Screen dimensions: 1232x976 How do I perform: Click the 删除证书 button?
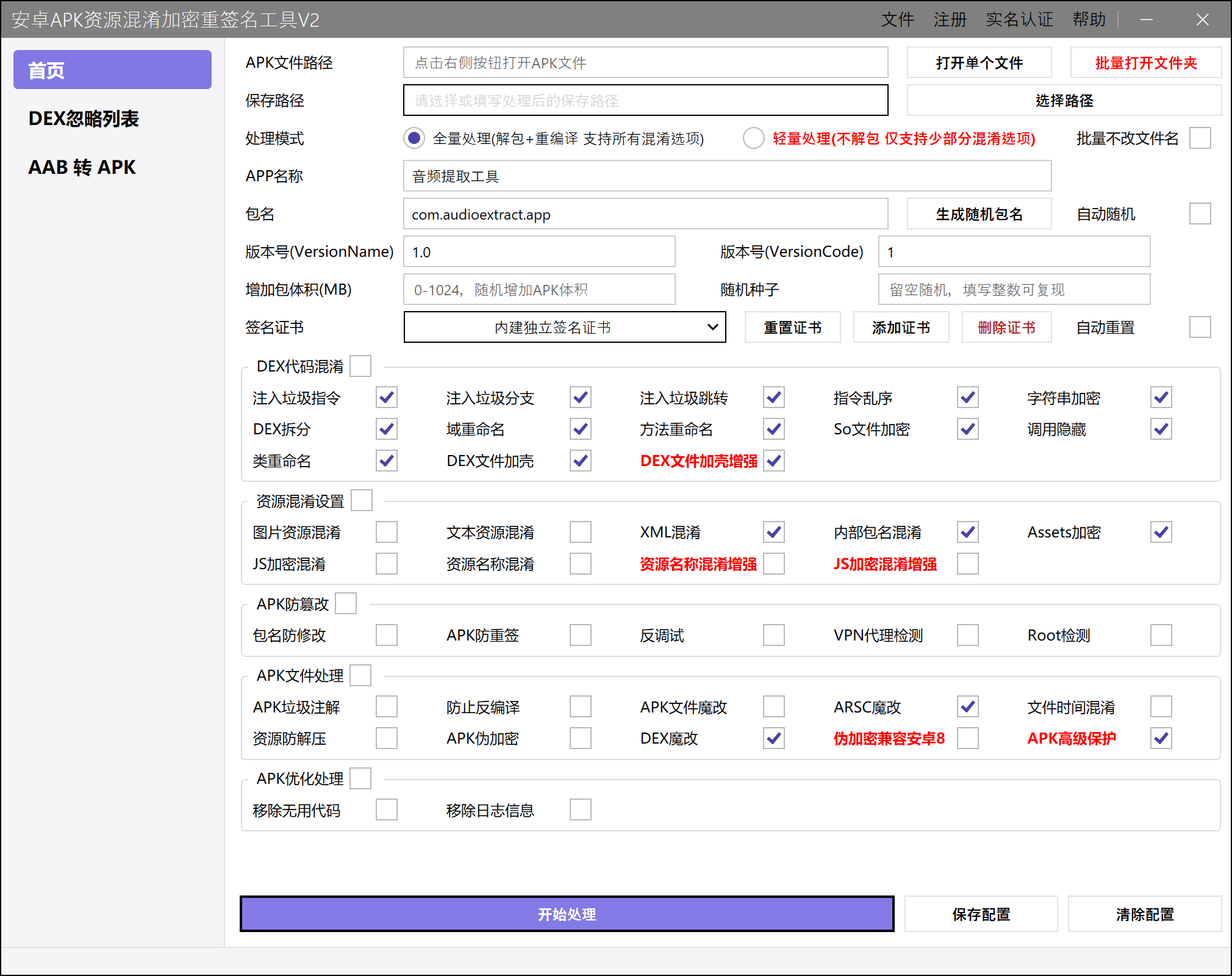coord(1006,327)
